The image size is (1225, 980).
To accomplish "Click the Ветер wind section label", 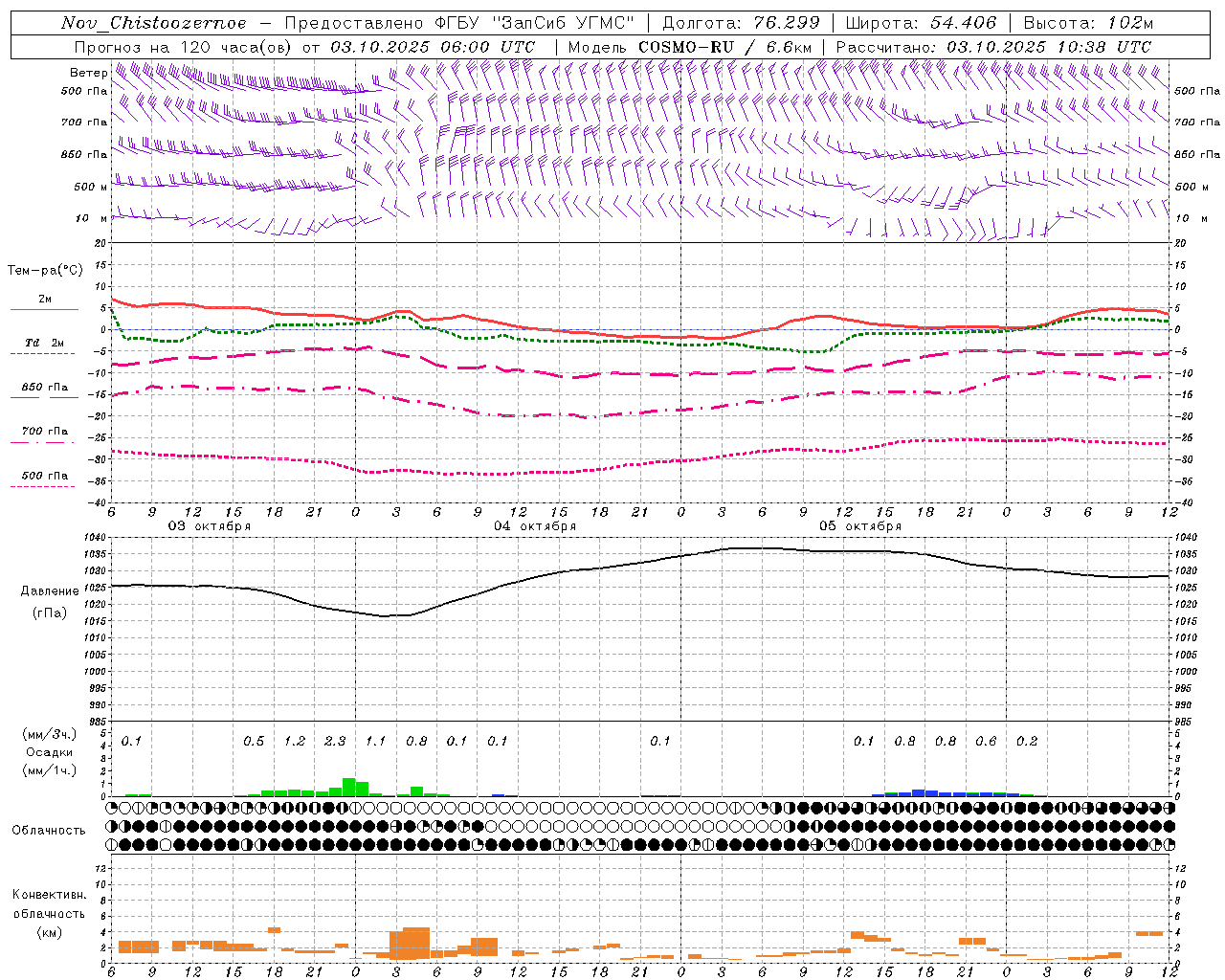I will point(88,73).
